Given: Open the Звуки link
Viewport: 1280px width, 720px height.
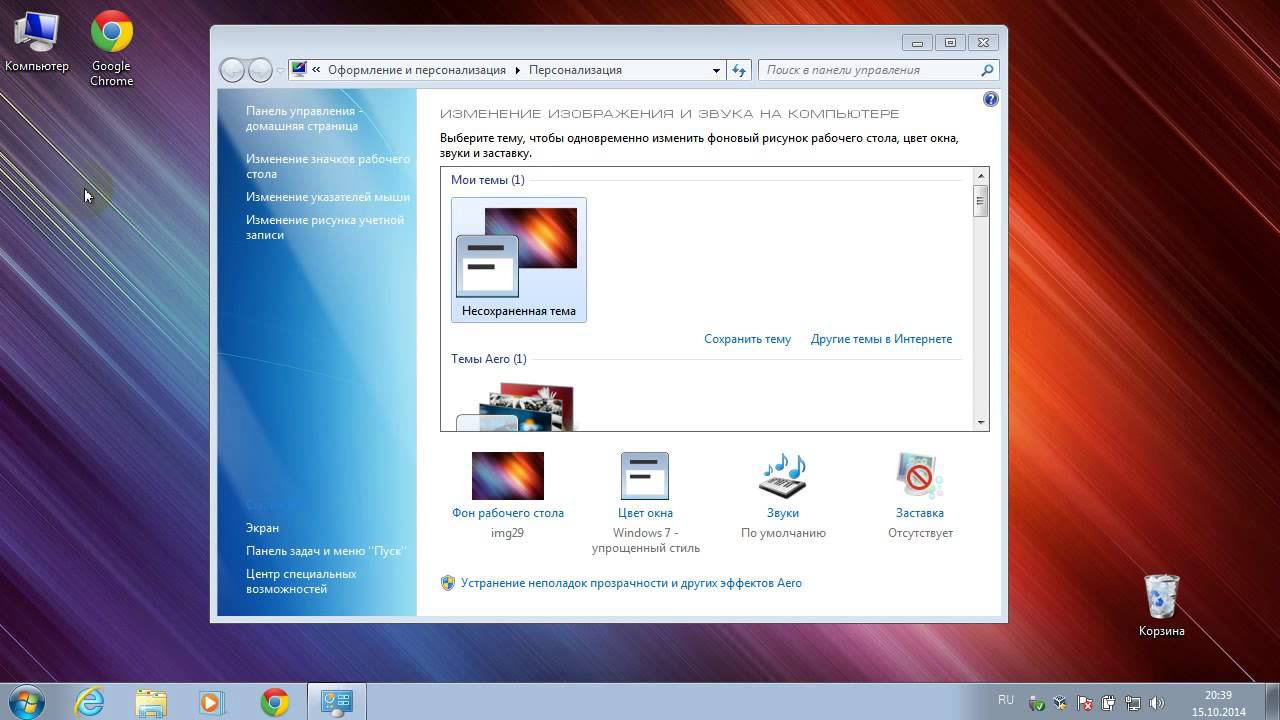Looking at the screenshot, I should coord(783,513).
